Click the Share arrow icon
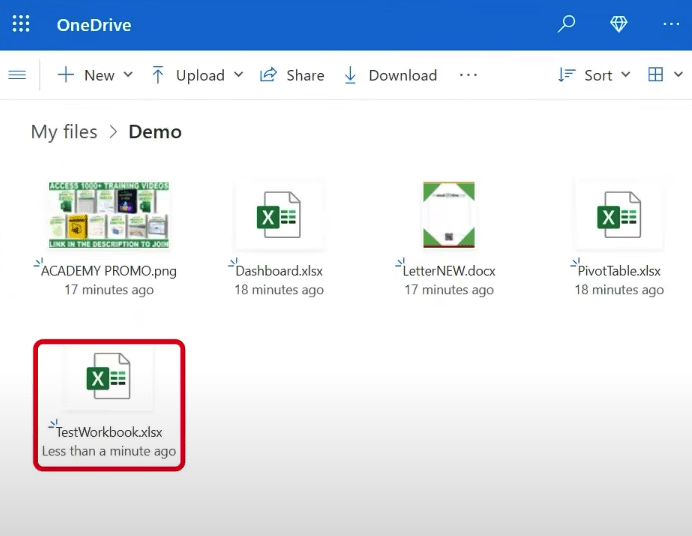Image resolution: width=692 pixels, height=536 pixels. pos(268,75)
